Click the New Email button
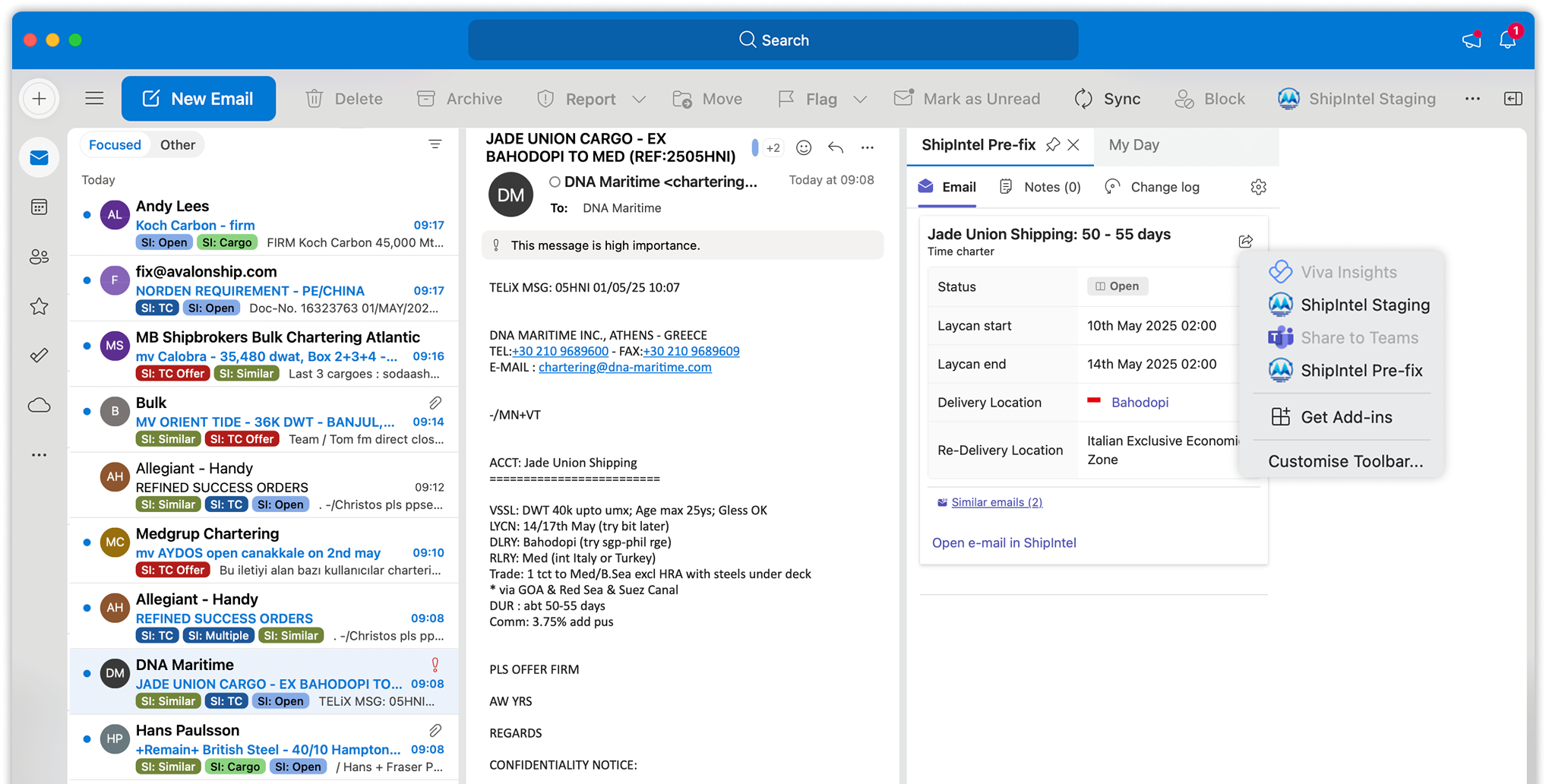The width and height of the screenshot is (1546, 784). 198,99
